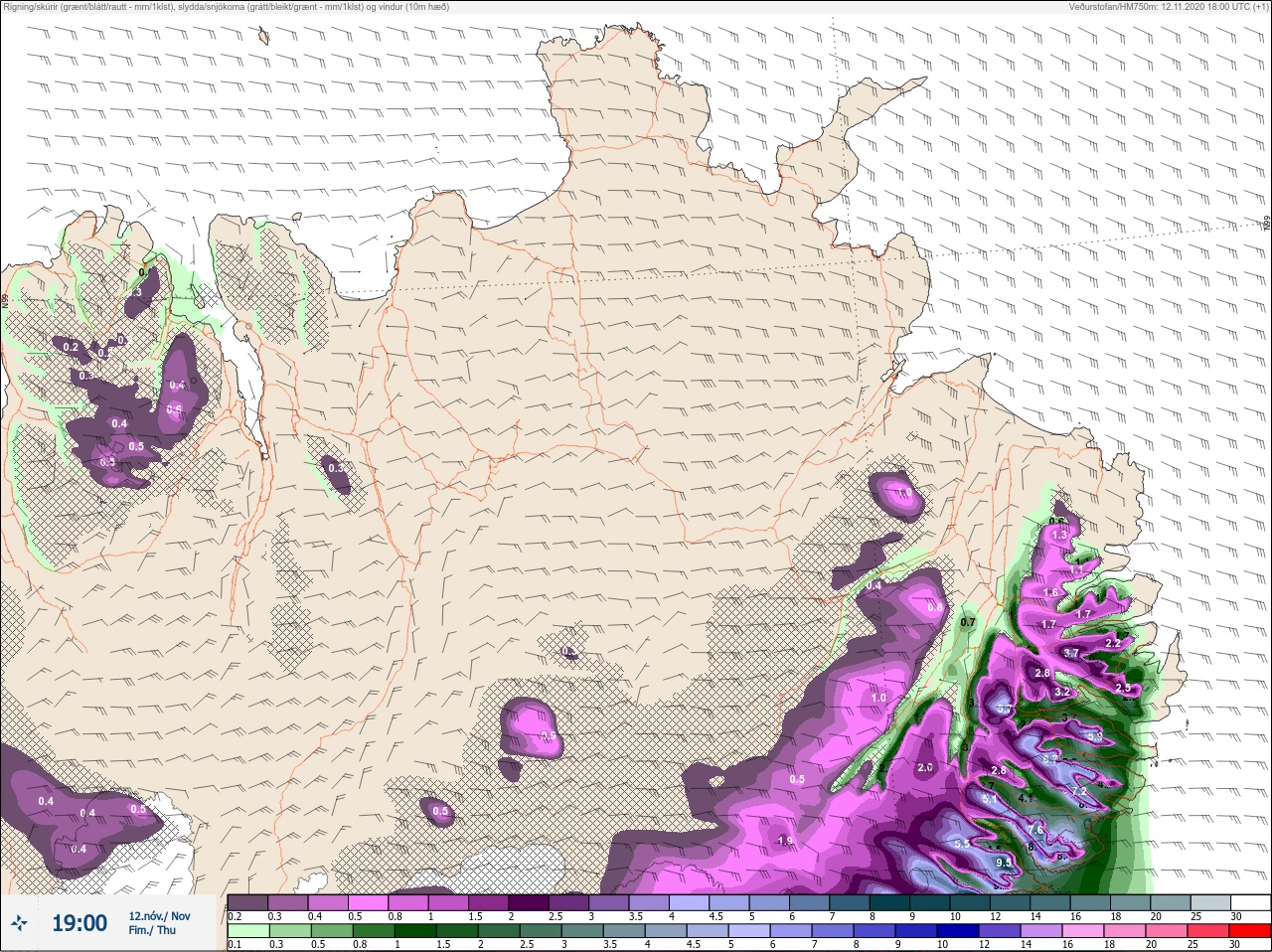Screen dimensions: 1272x952
Task: Click the '12.nóv./ Nov' date text
Action: click(x=159, y=915)
